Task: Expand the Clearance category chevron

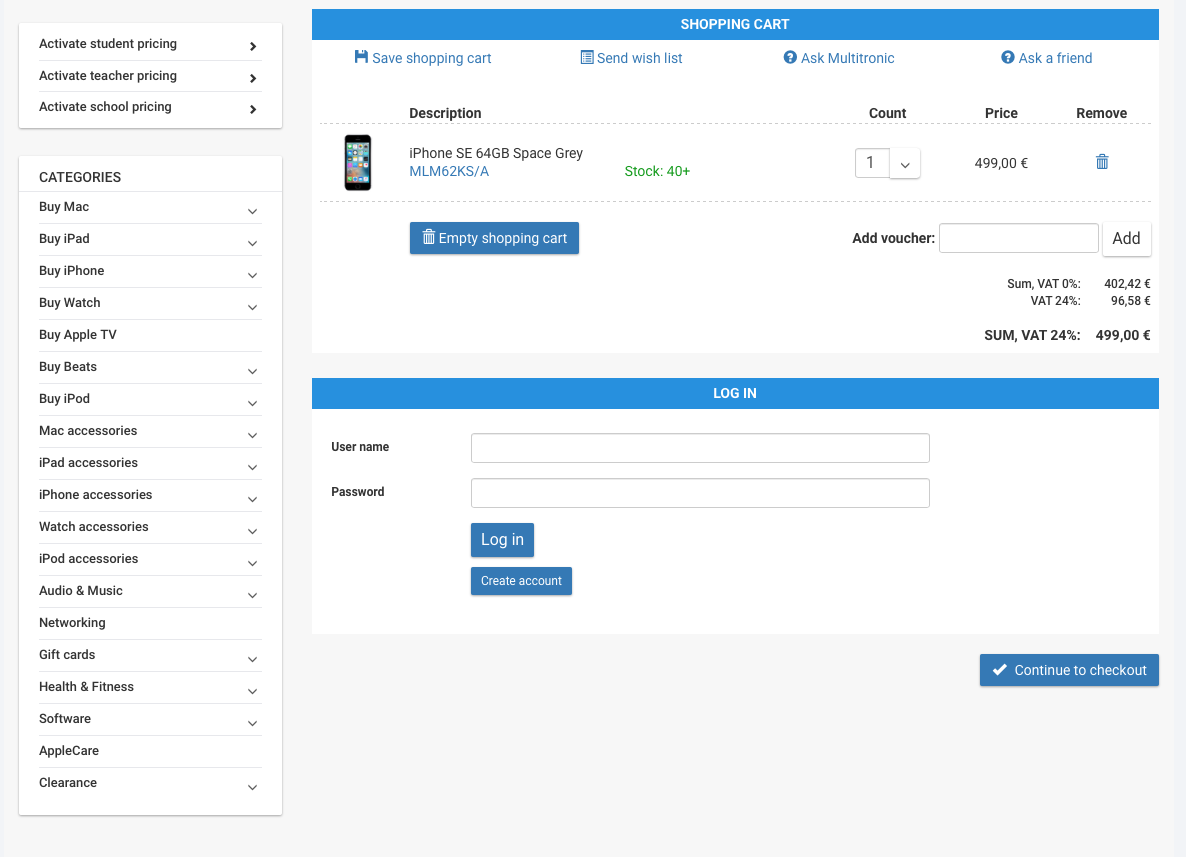Action: pos(253,787)
